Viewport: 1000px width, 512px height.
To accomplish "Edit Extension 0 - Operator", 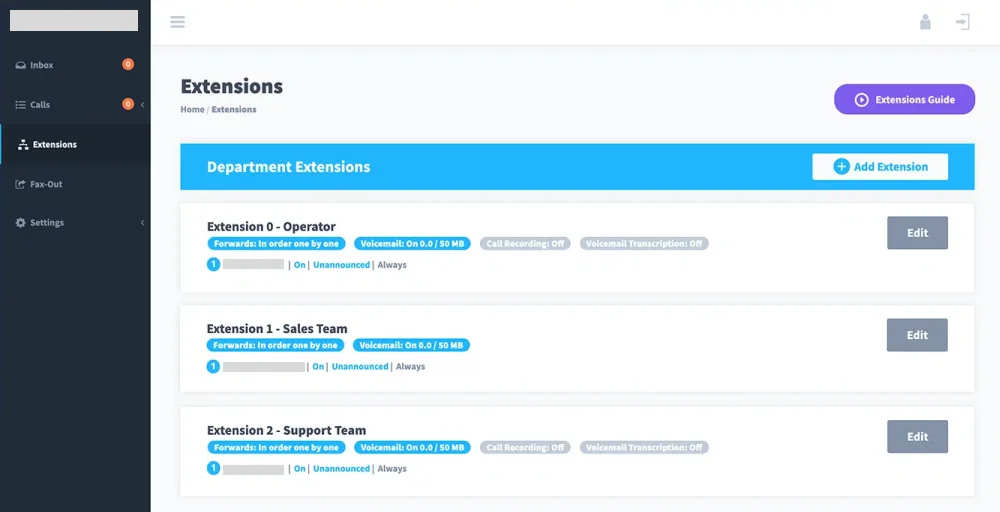I will point(917,233).
